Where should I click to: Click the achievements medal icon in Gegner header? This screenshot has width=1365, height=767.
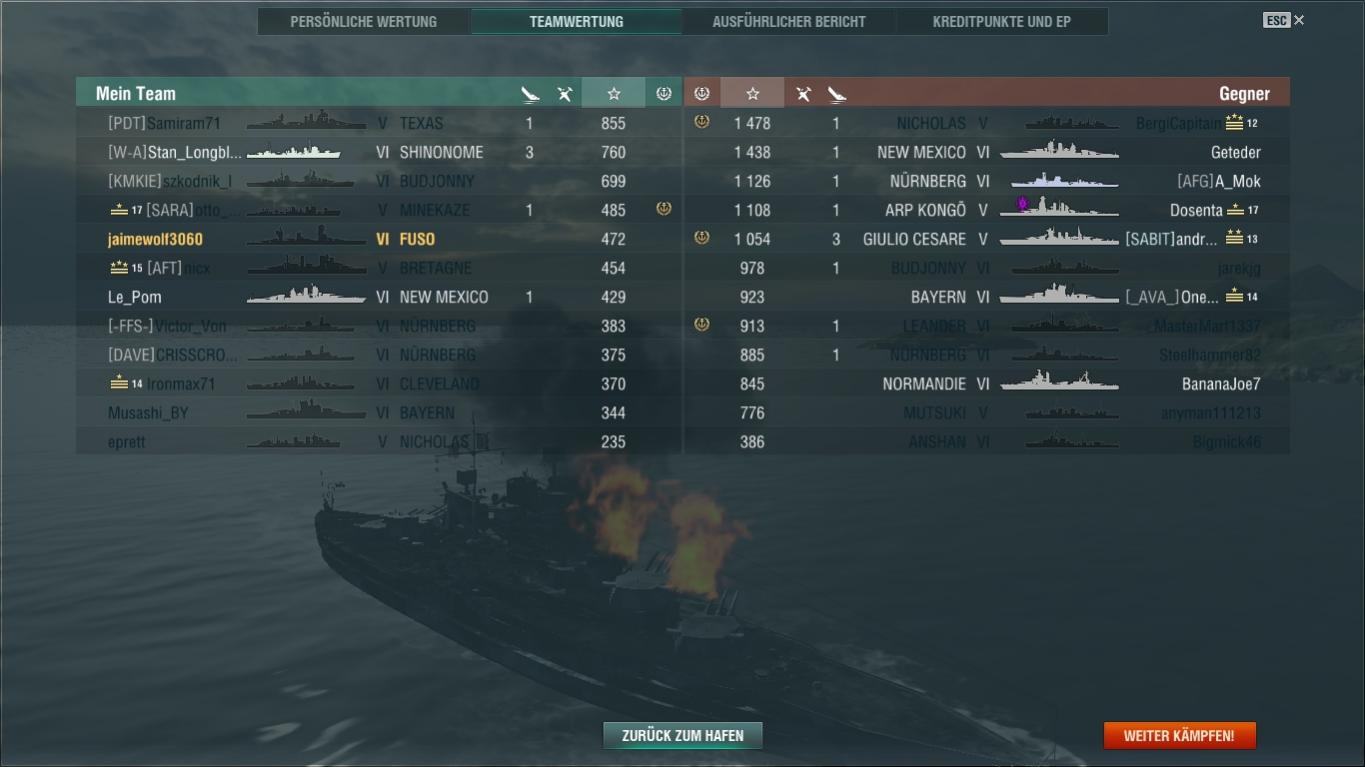[702, 93]
